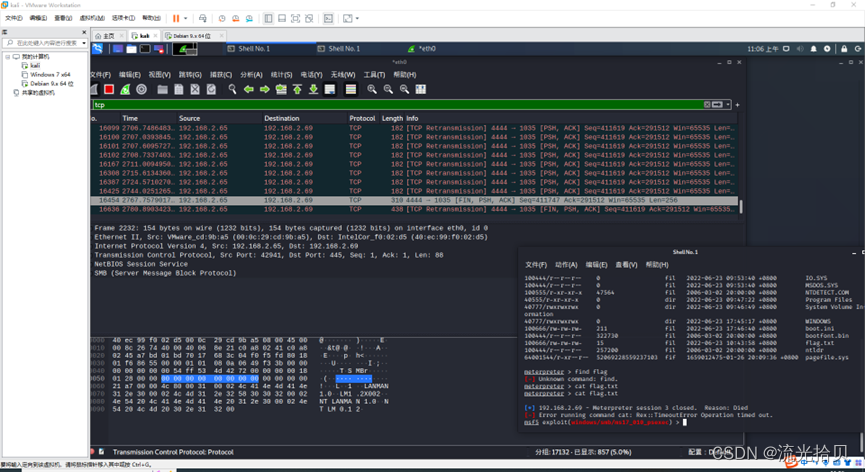
Task: Restart the current capture (green fin icon)
Action: click(125, 89)
